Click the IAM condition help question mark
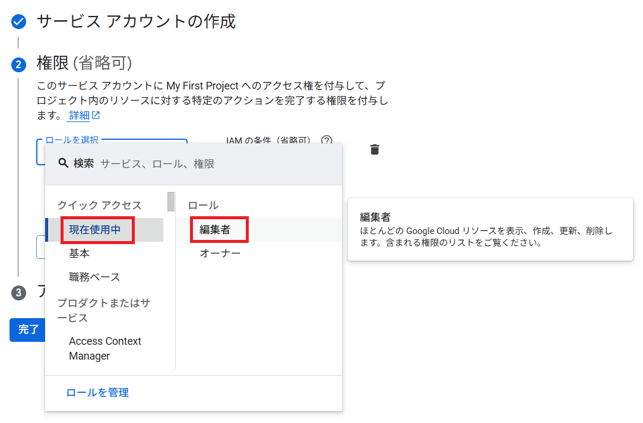 [x=326, y=142]
